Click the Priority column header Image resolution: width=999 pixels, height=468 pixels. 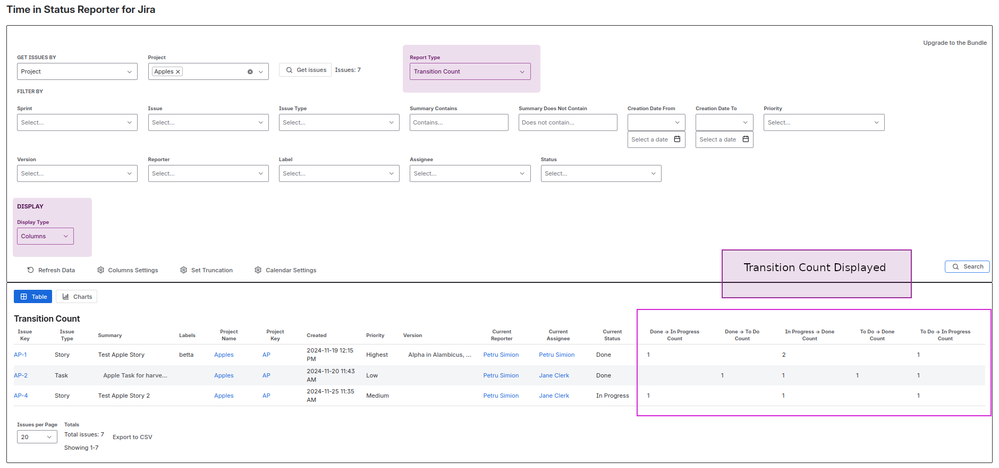tap(375, 335)
